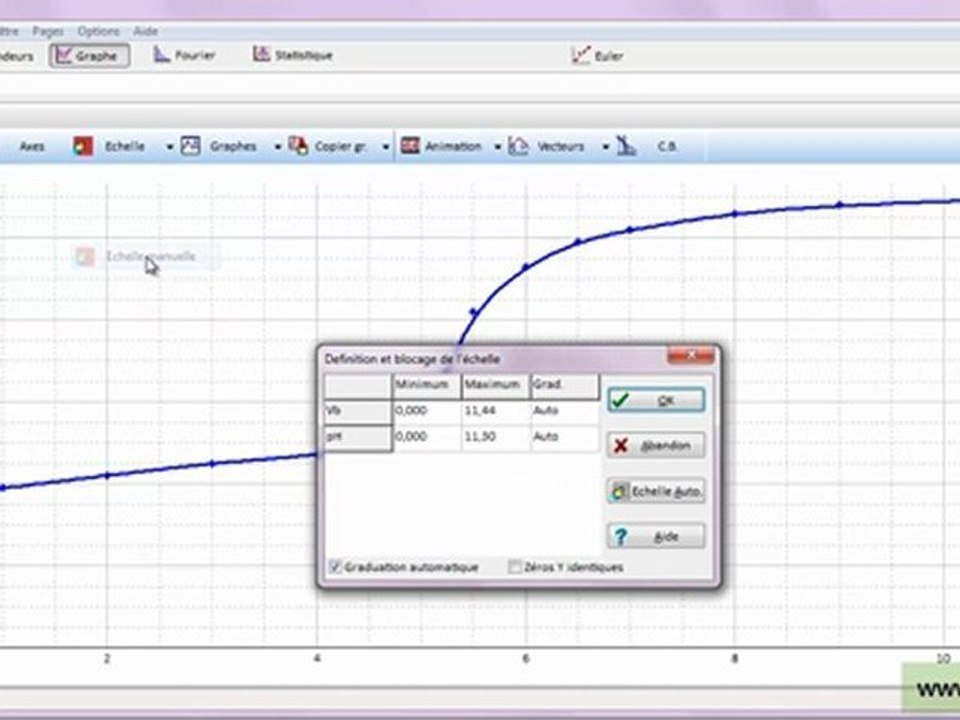Click the C.B. toolbar icon
Screen dimensions: 960x720
pos(626,146)
